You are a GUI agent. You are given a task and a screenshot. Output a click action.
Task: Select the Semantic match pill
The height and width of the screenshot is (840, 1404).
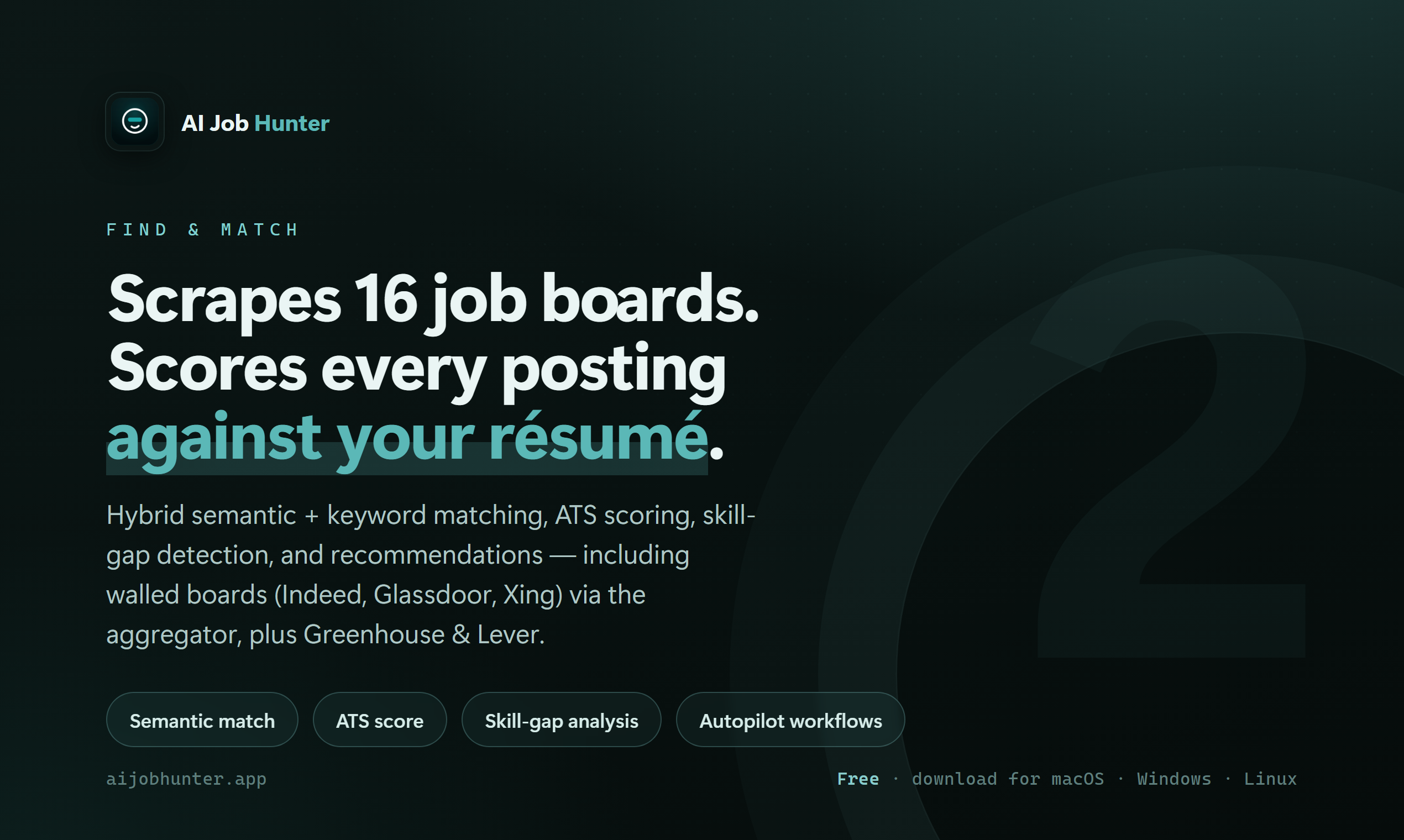202,720
